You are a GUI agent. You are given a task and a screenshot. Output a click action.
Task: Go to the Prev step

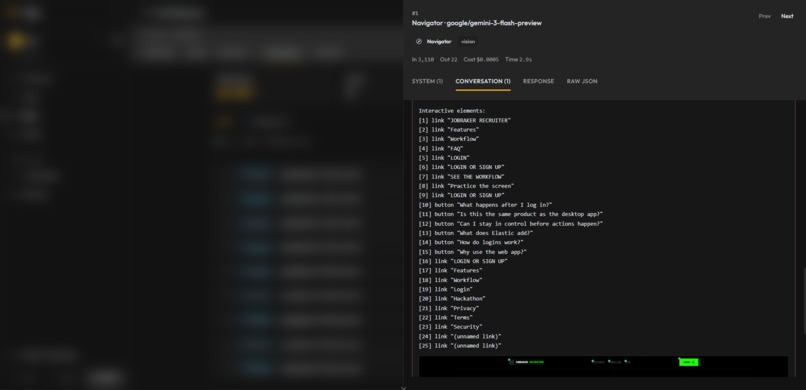(764, 16)
